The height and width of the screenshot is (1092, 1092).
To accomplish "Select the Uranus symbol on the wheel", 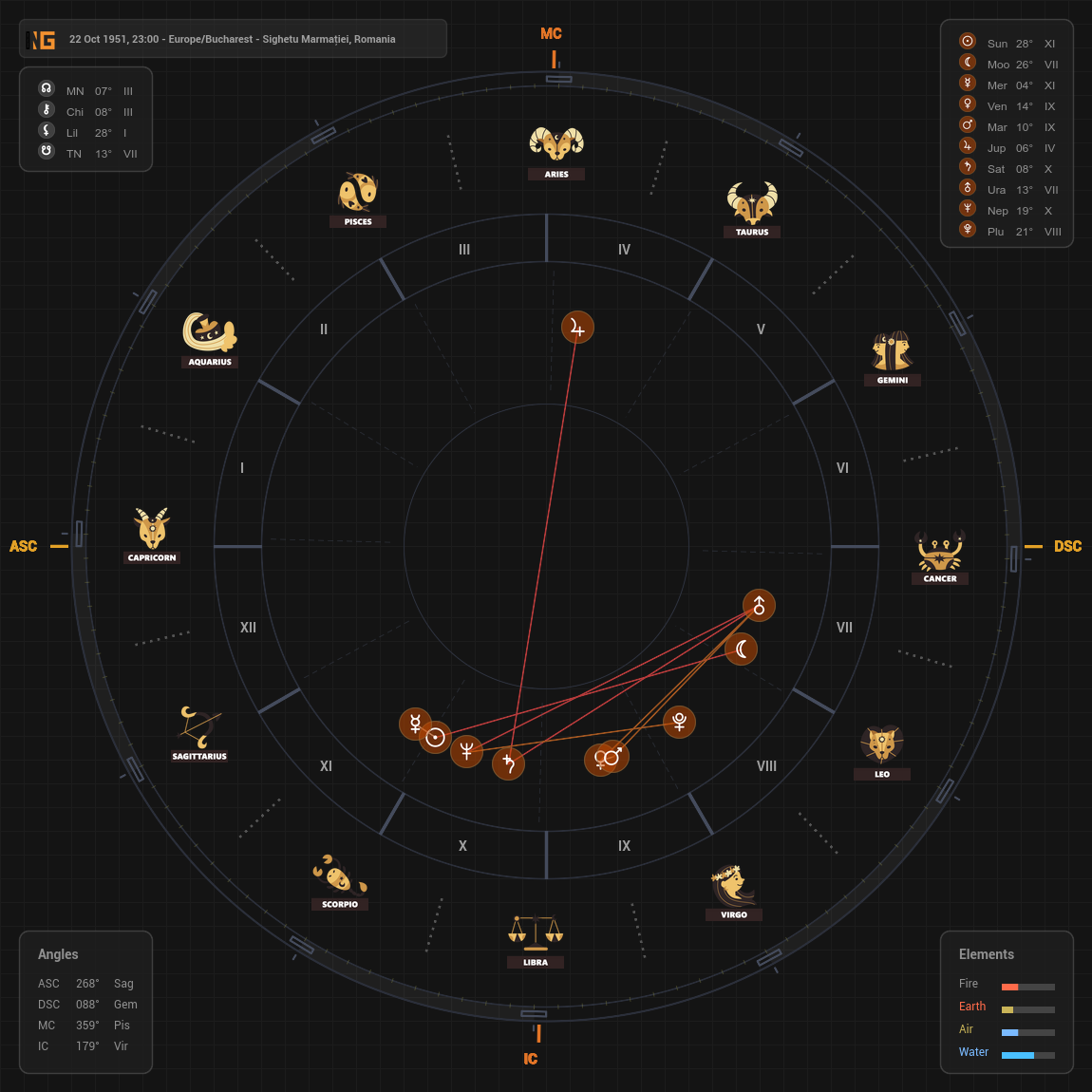I will pos(759,605).
